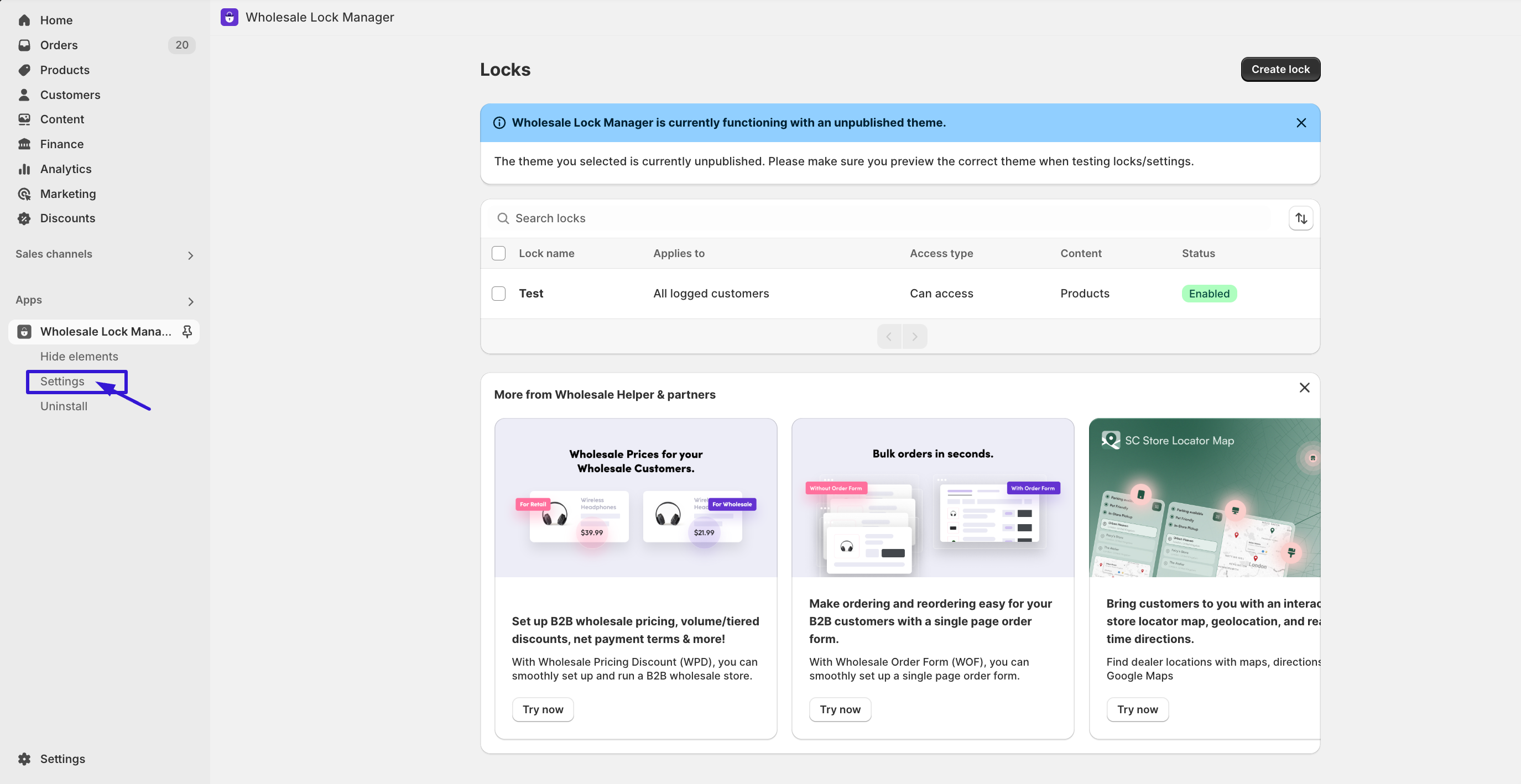The height and width of the screenshot is (784, 1521).
Task: Check the Test lock row checkbox
Action: coord(499,294)
